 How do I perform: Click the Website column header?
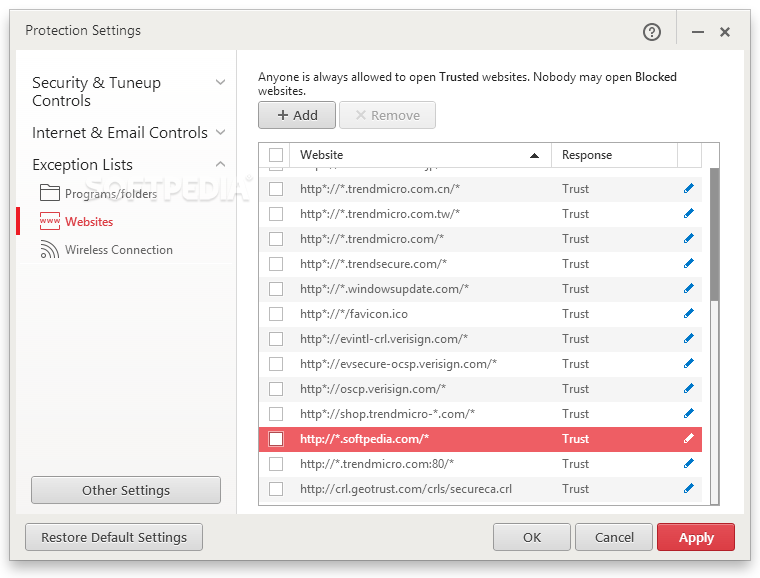(420, 155)
